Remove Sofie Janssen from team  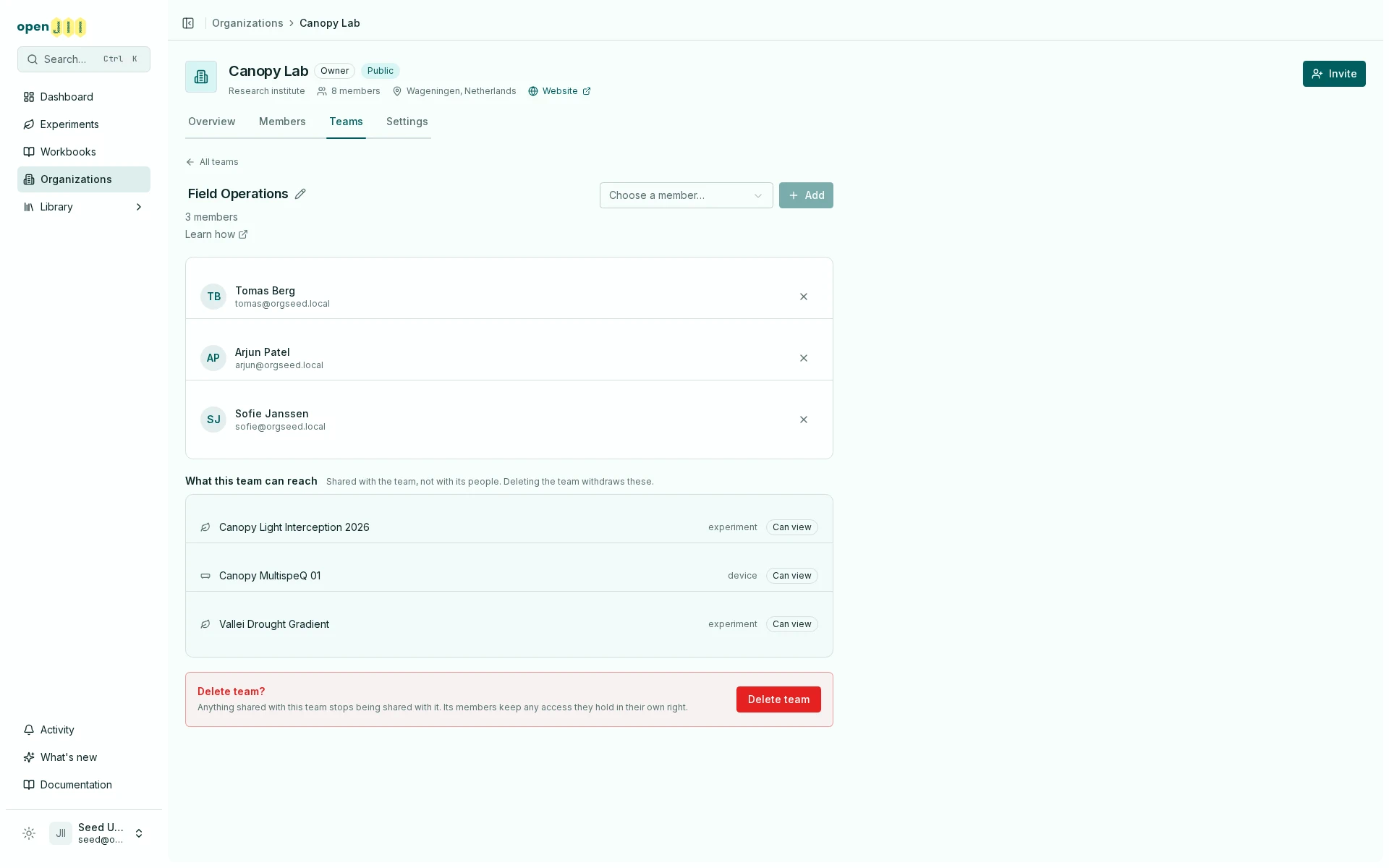pos(804,420)
